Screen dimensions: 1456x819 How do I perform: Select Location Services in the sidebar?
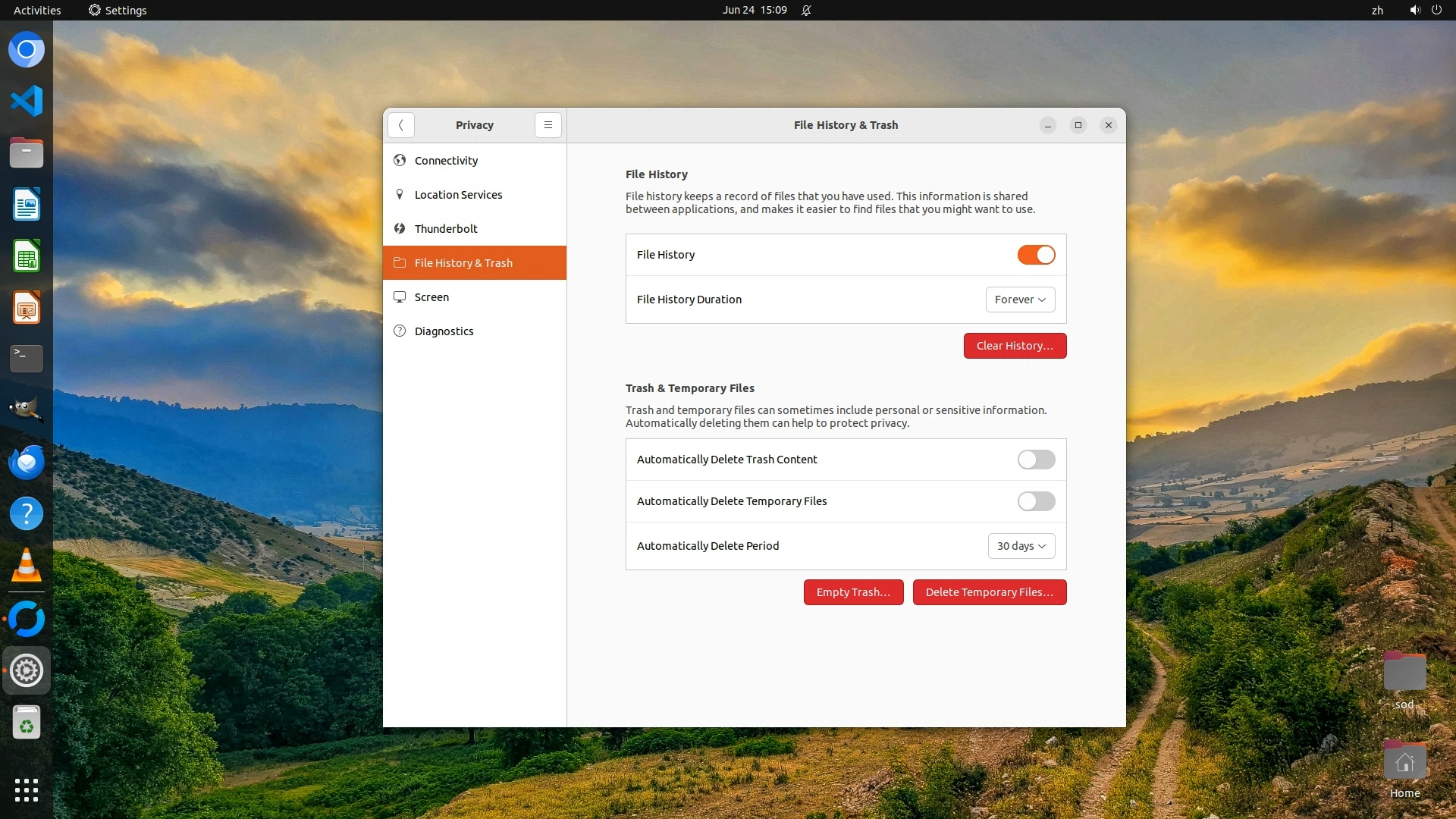[458, 195]
